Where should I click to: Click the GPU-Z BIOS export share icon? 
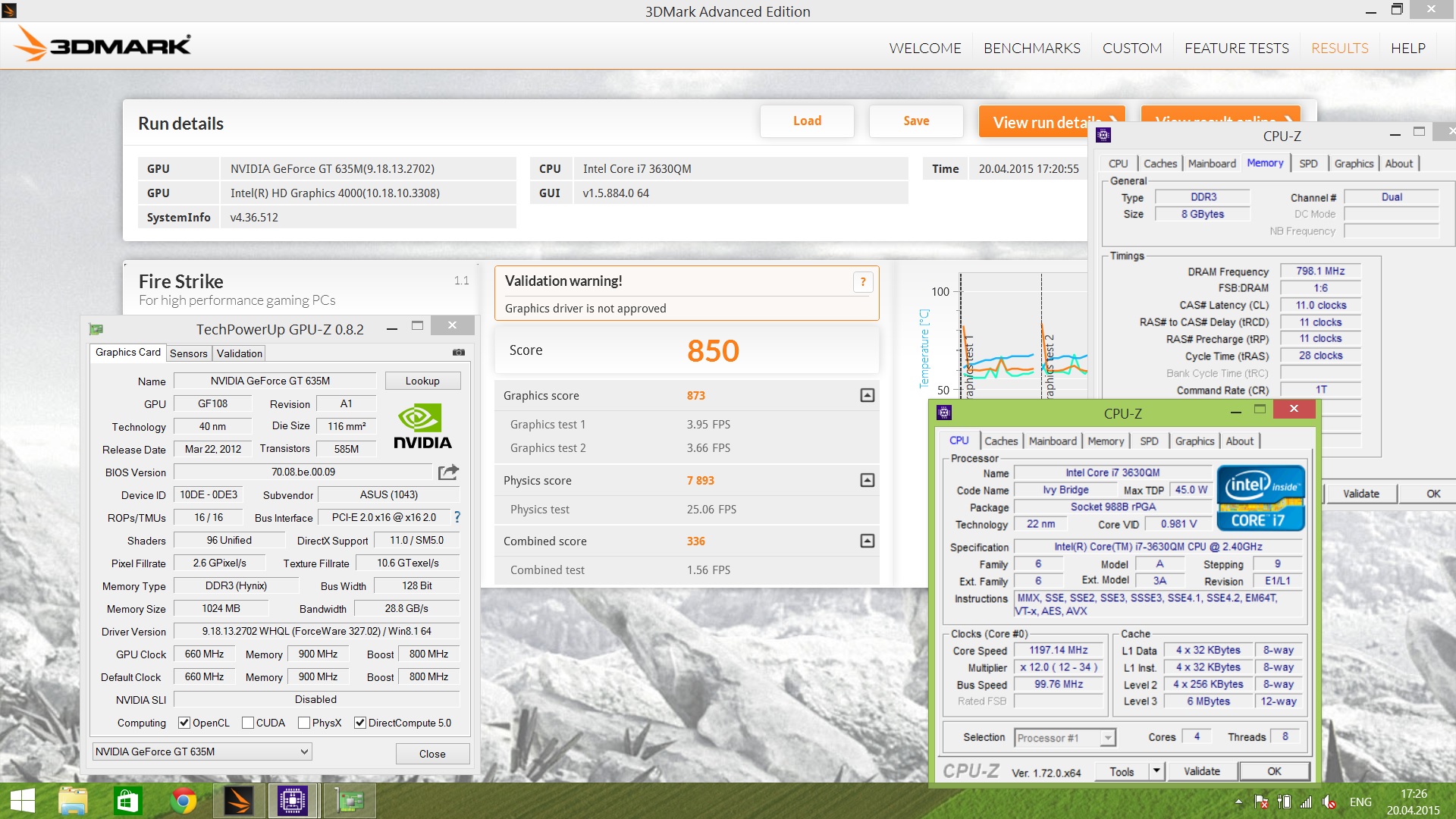[448, 472]
